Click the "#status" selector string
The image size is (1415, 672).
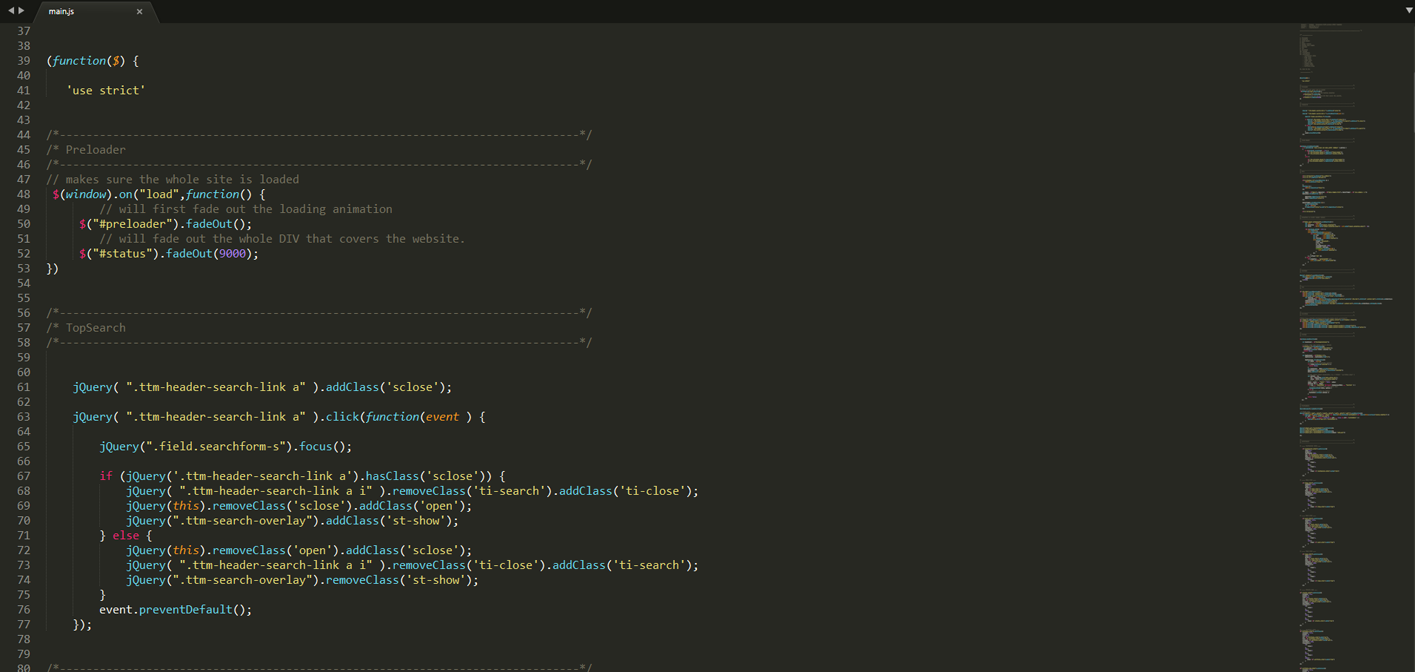coord(126,254)
